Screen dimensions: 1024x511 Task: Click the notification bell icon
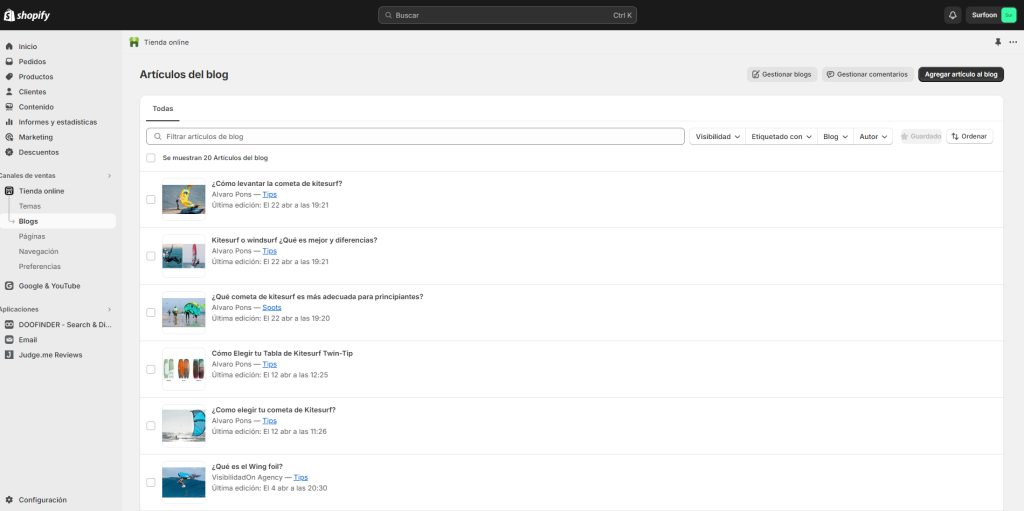952,15
